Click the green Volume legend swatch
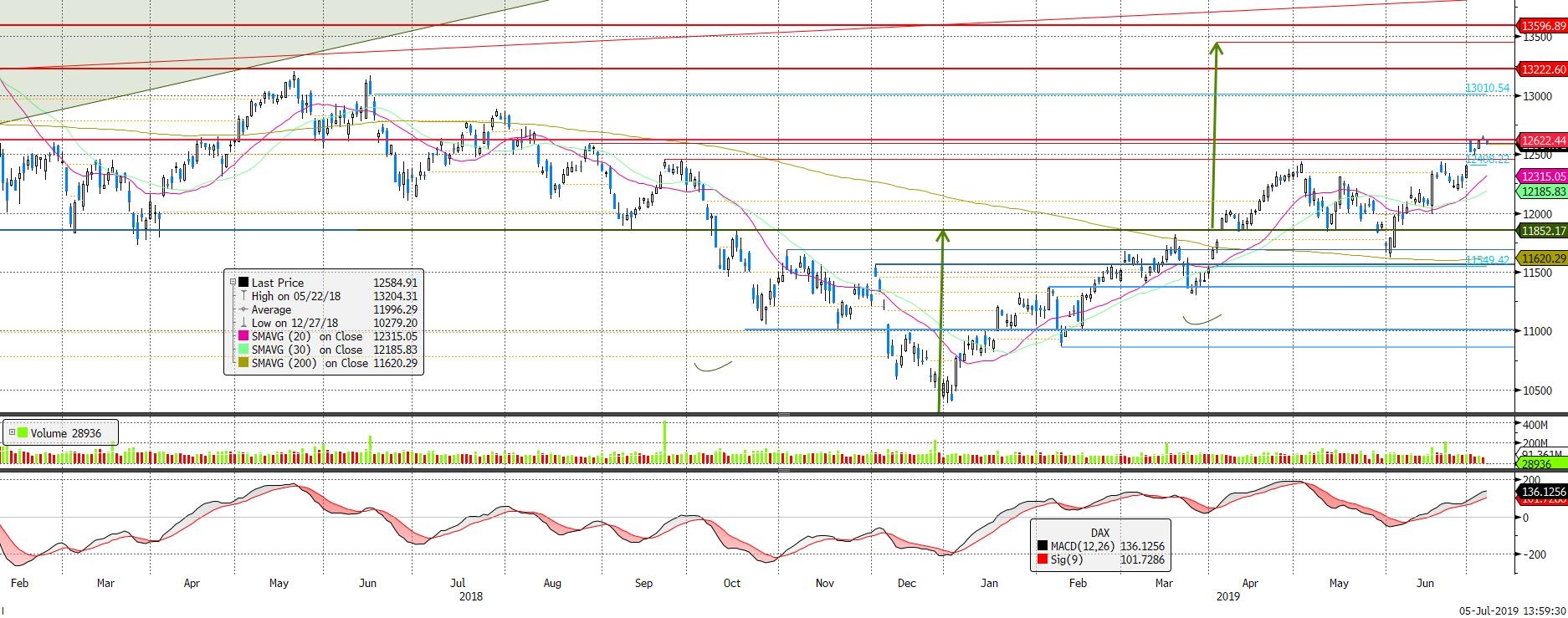The image size is (1568, 618). (23, 433)
